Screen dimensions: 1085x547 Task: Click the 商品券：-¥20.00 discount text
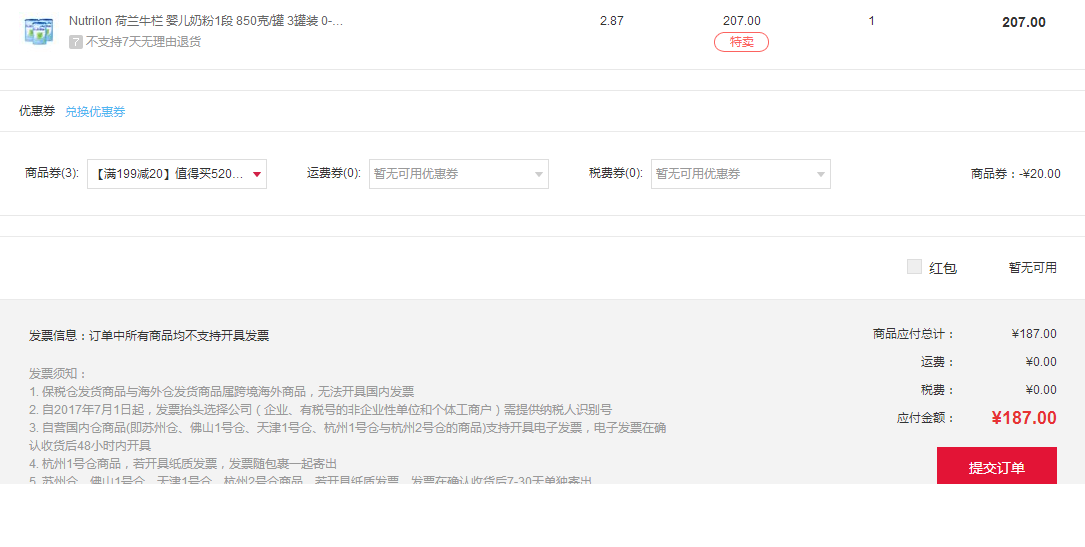[1015, 174]
